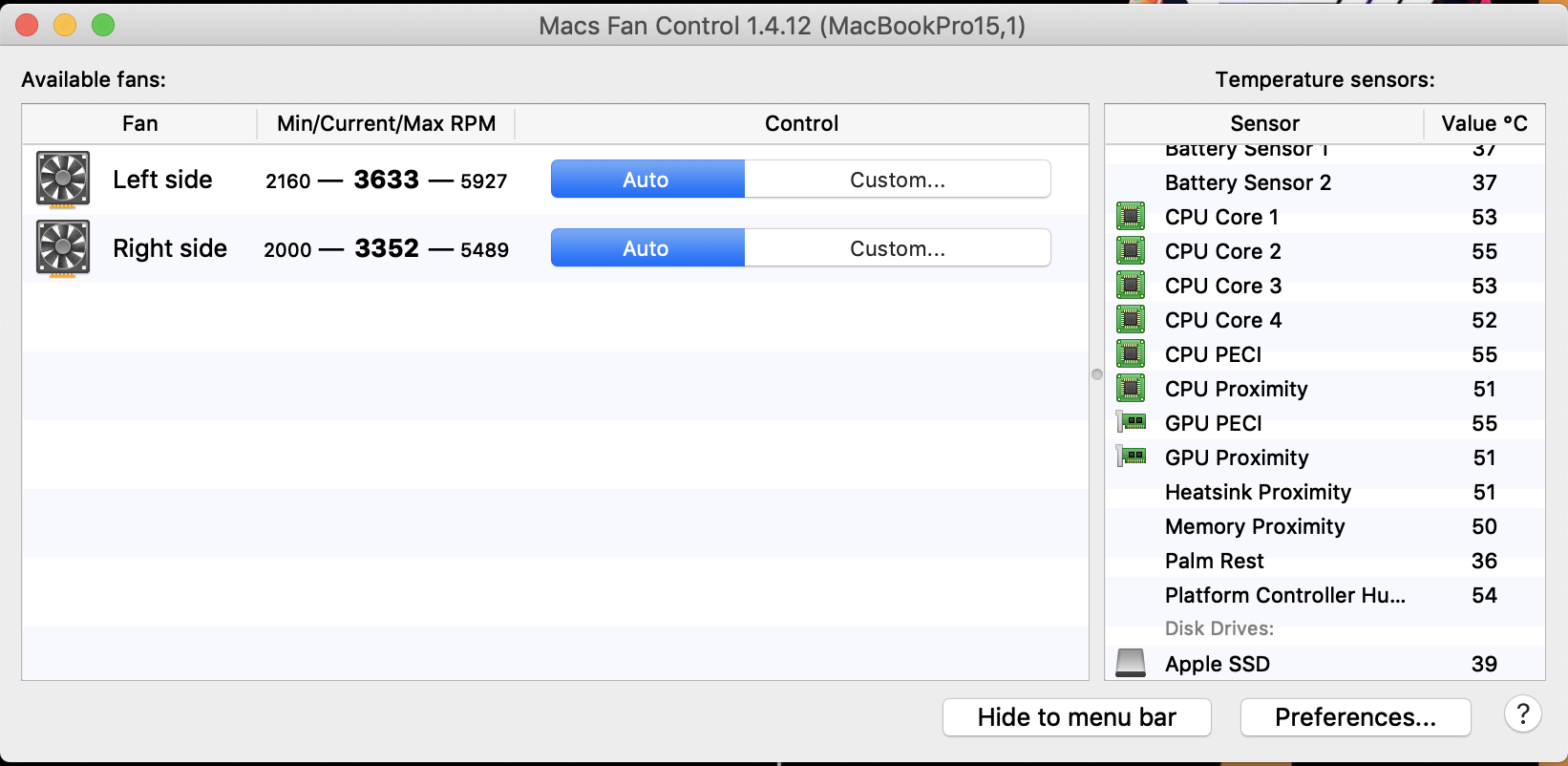Click the Sensor column header
1568x766 pixels.
pos(1264,123)
